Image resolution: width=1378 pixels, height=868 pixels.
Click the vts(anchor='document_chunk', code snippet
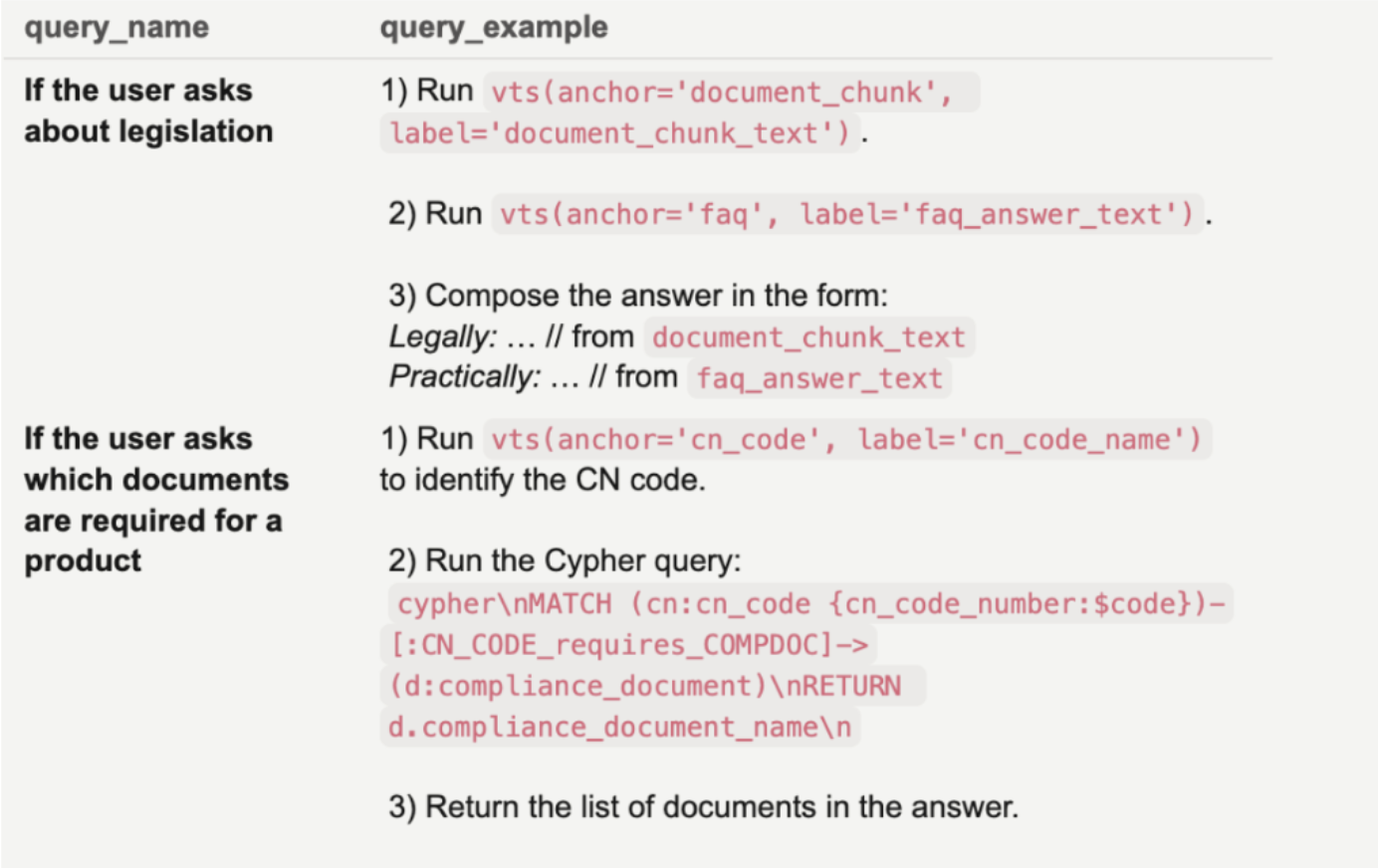[x=721, y=93]
